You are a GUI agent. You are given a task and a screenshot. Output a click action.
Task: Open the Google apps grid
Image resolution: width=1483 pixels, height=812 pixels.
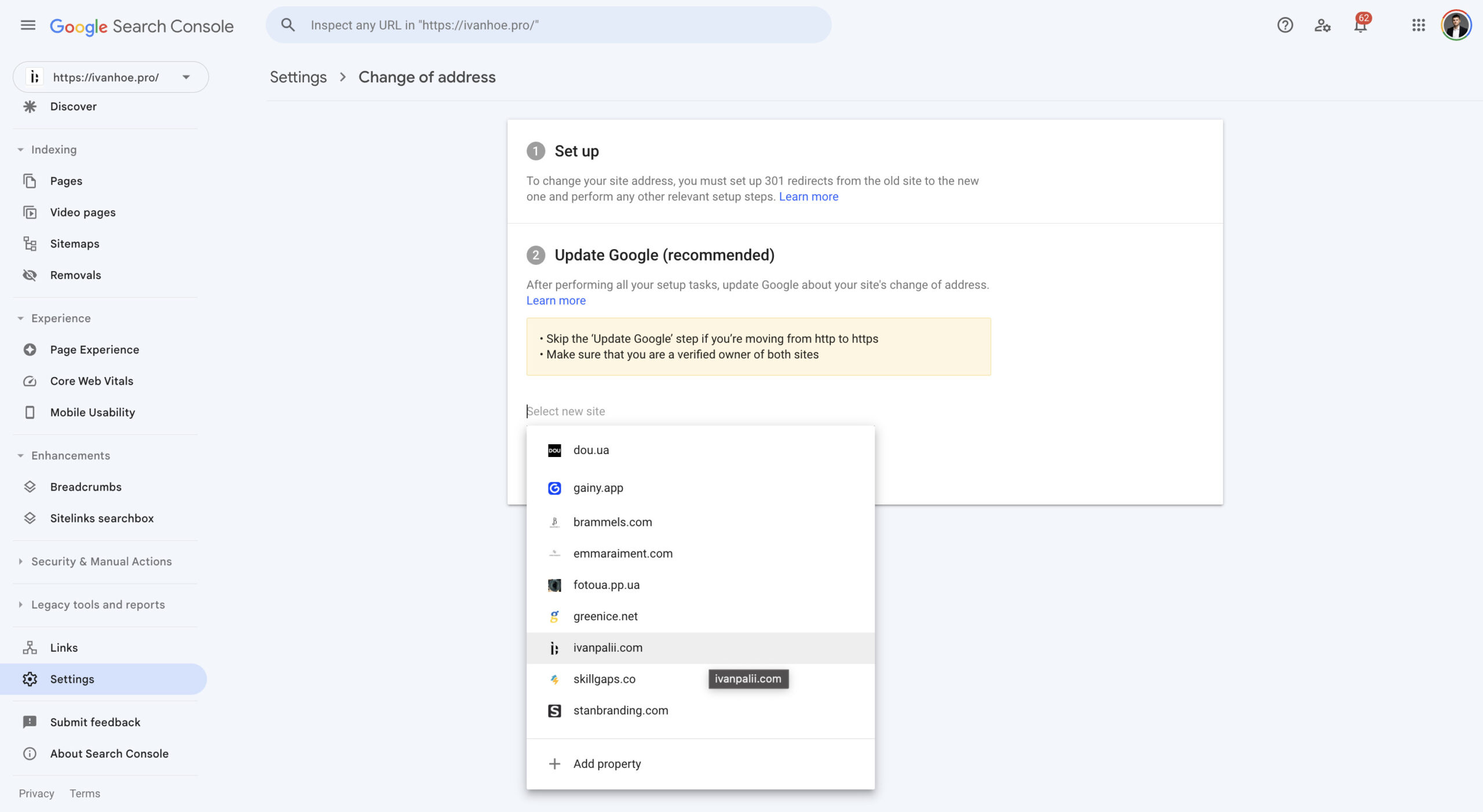coord(1418,25)
